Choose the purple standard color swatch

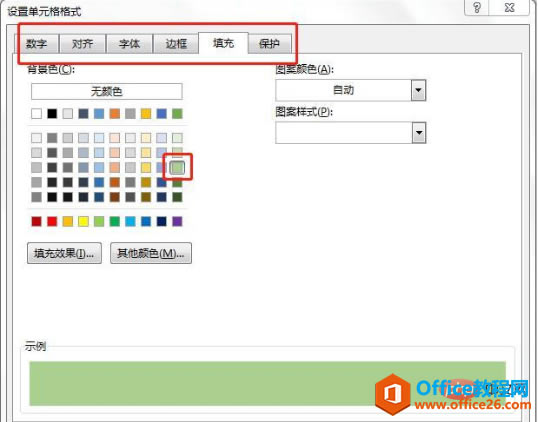[x=177, y=221]
